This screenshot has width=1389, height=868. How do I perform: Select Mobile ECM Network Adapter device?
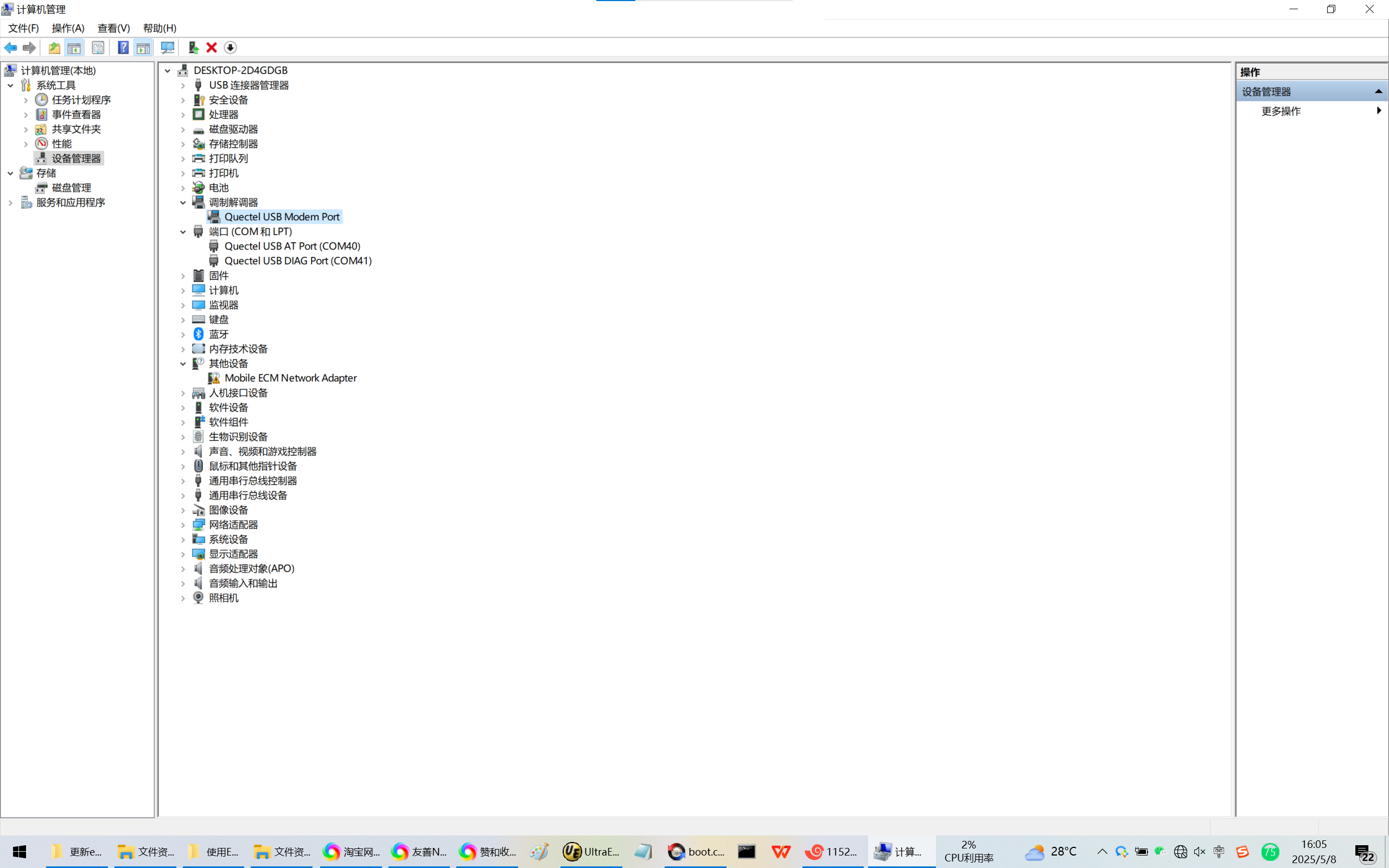coord(290,378)
